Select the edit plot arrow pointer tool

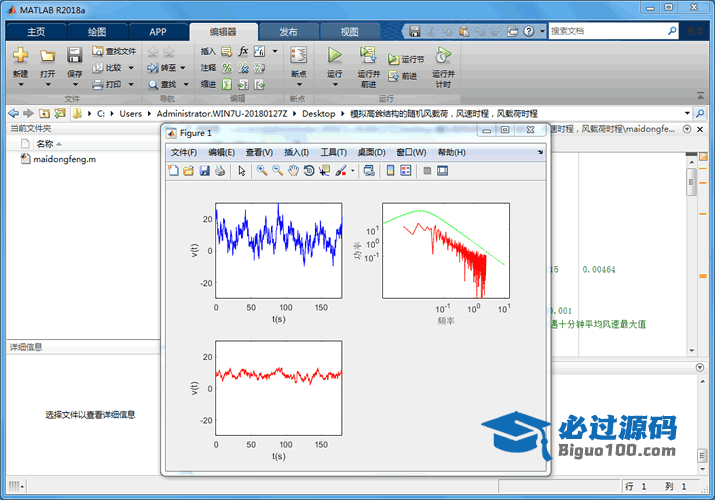242,171
